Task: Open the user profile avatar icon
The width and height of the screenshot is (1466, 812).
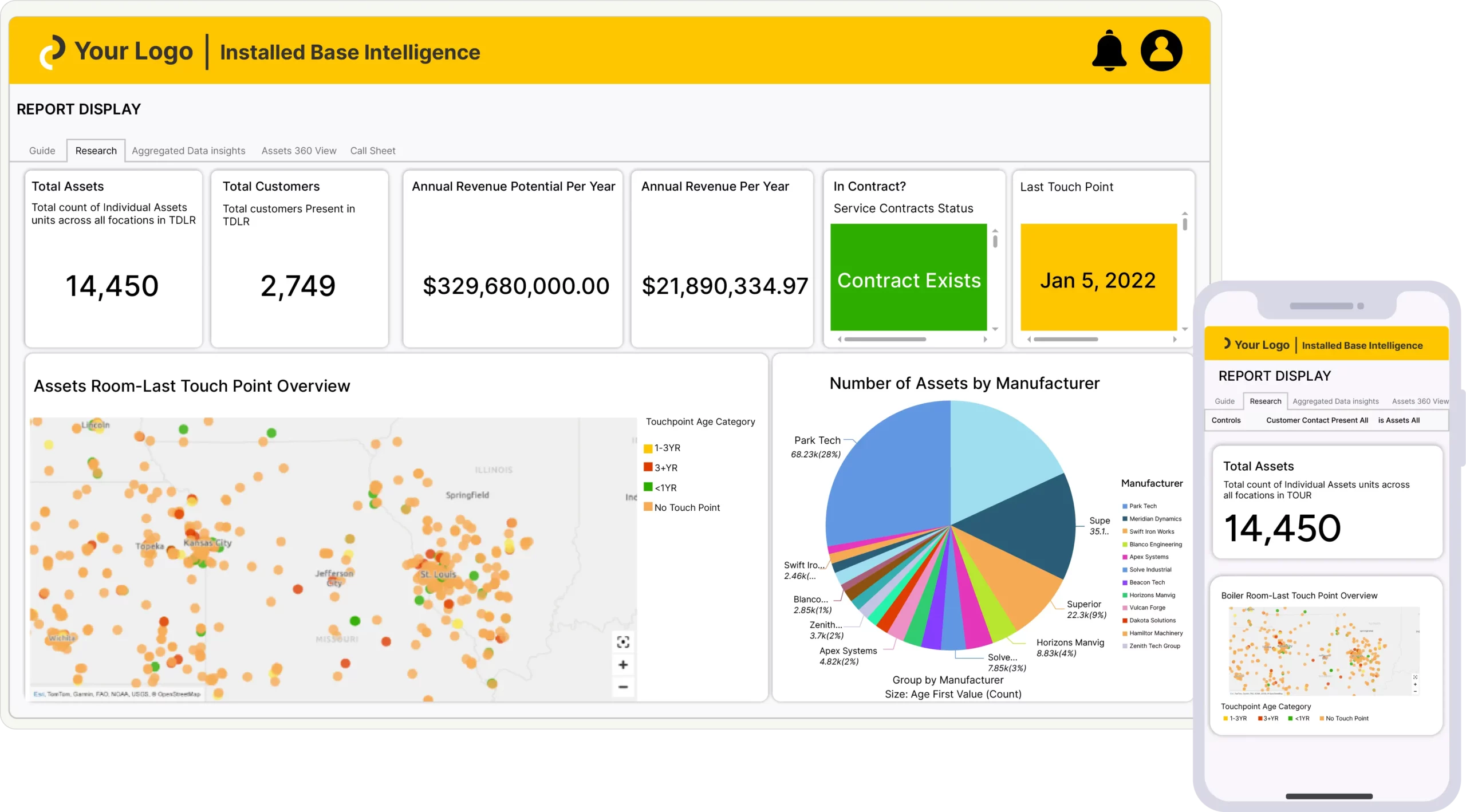Action: 1161,50
